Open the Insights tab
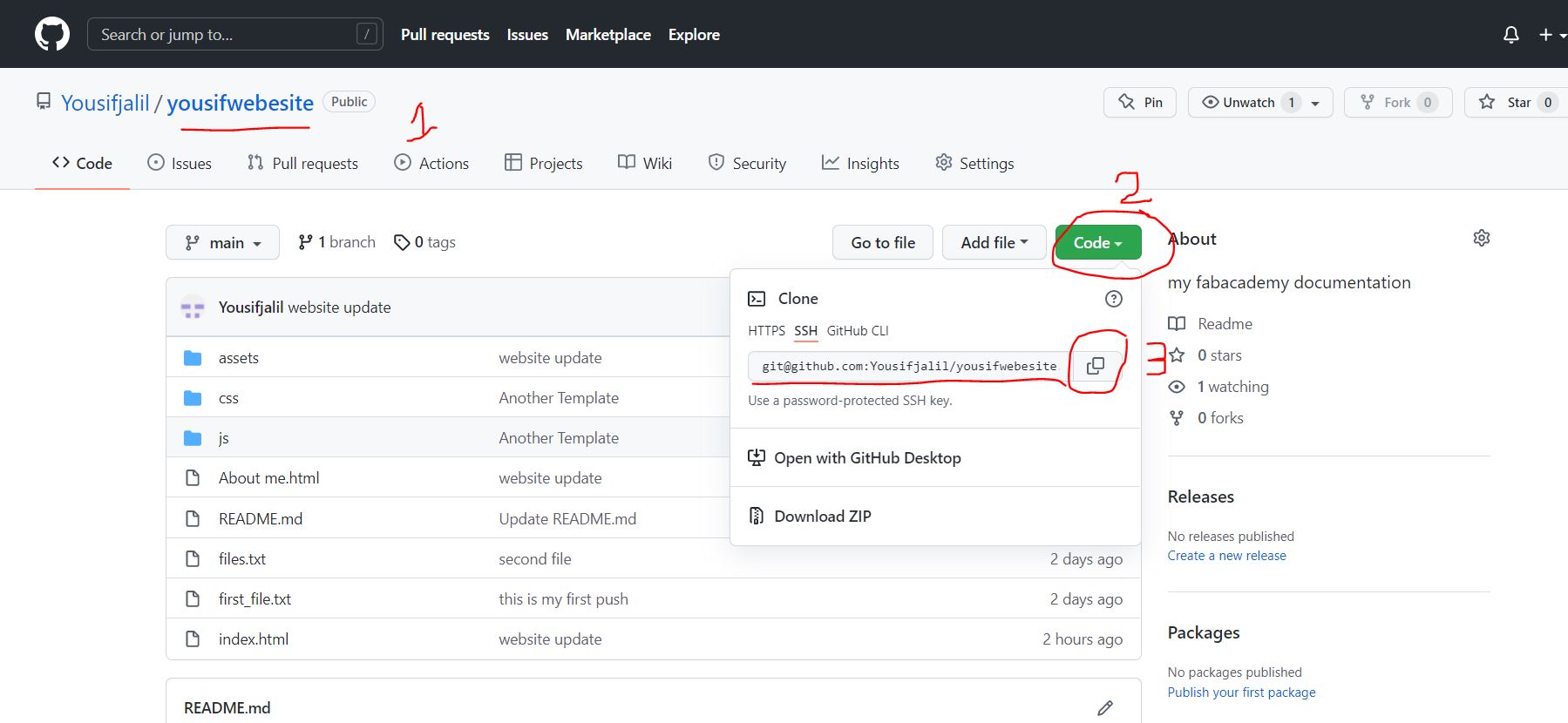 tap(860, 163)
